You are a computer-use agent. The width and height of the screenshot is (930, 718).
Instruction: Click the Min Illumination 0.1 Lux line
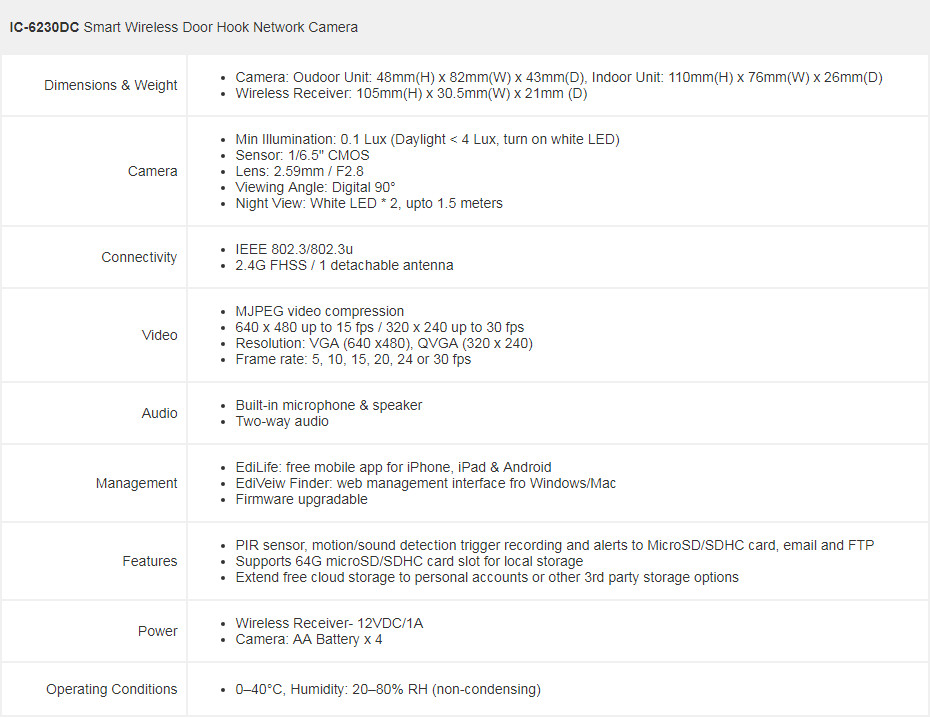427,139
